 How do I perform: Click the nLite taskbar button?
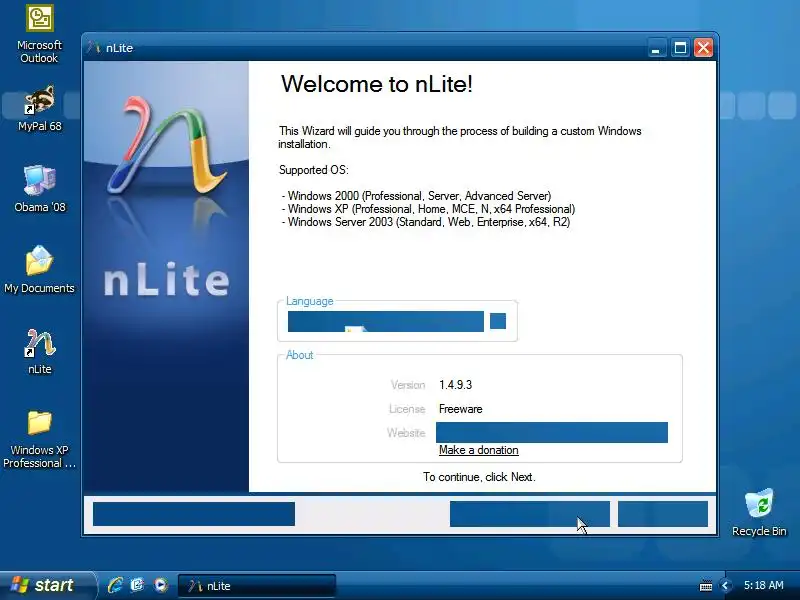coord(257,586)
